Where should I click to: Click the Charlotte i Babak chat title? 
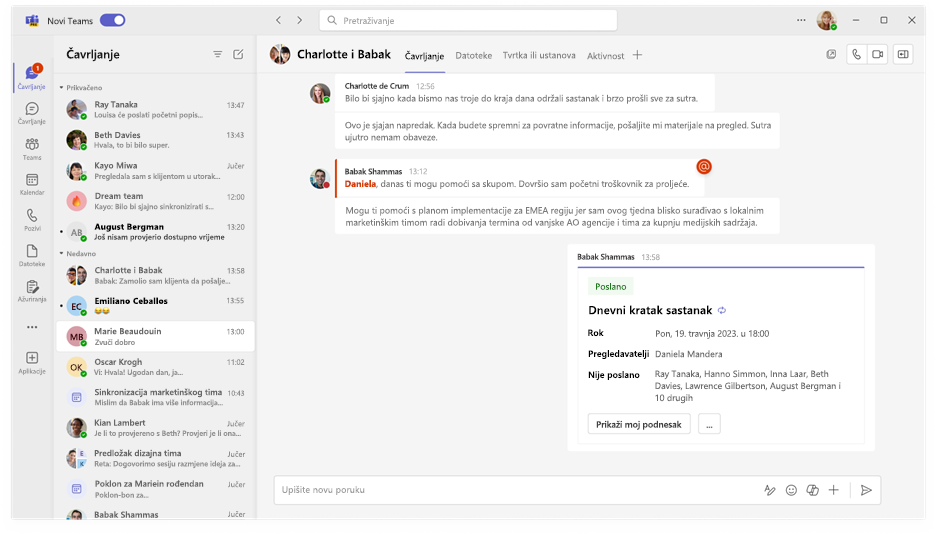click(344, 54)
